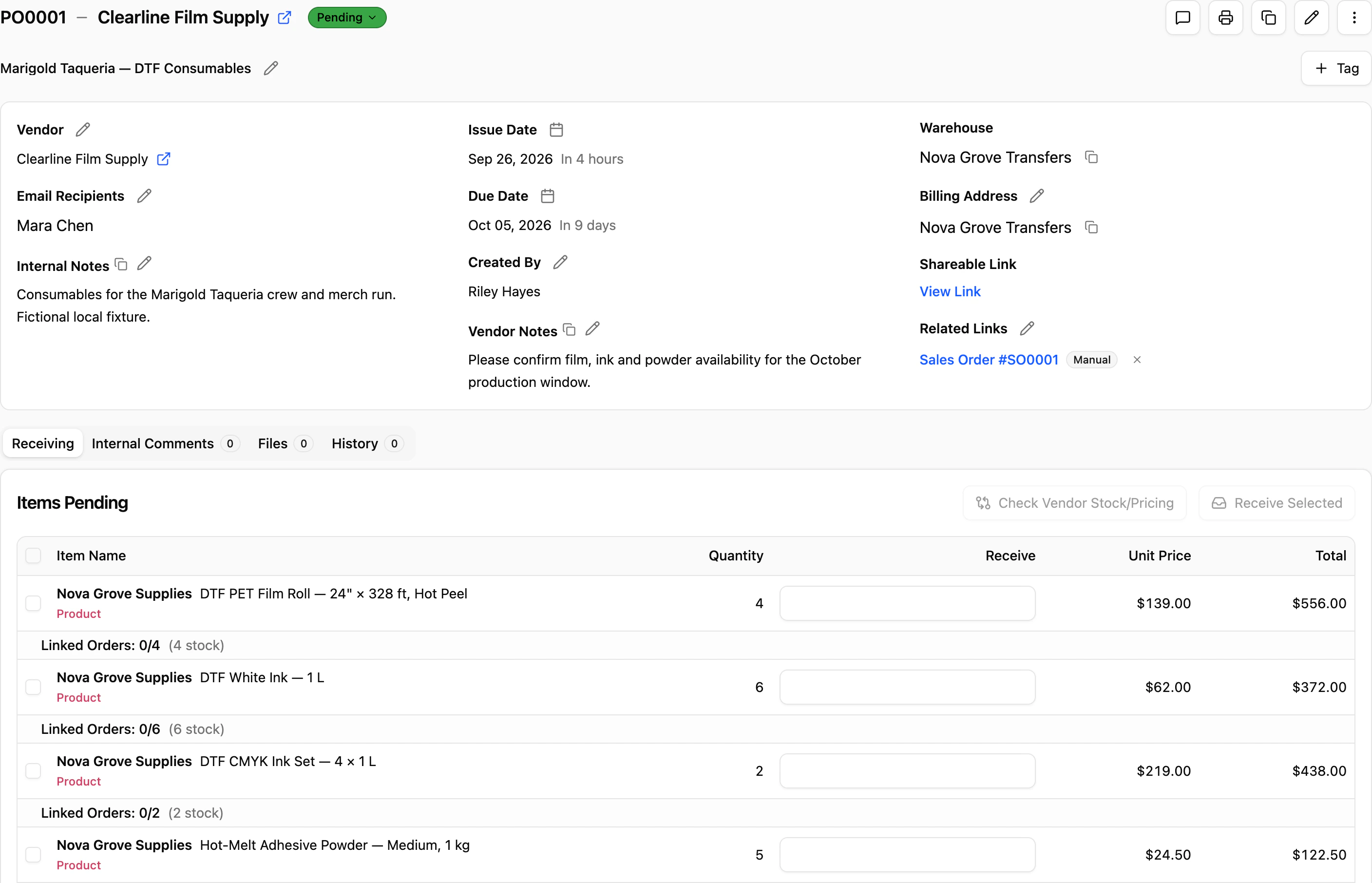The height and width of the screenshot is (883, 1372).
Task: Open the Internal Comments tab
Action: click(165, 444)
